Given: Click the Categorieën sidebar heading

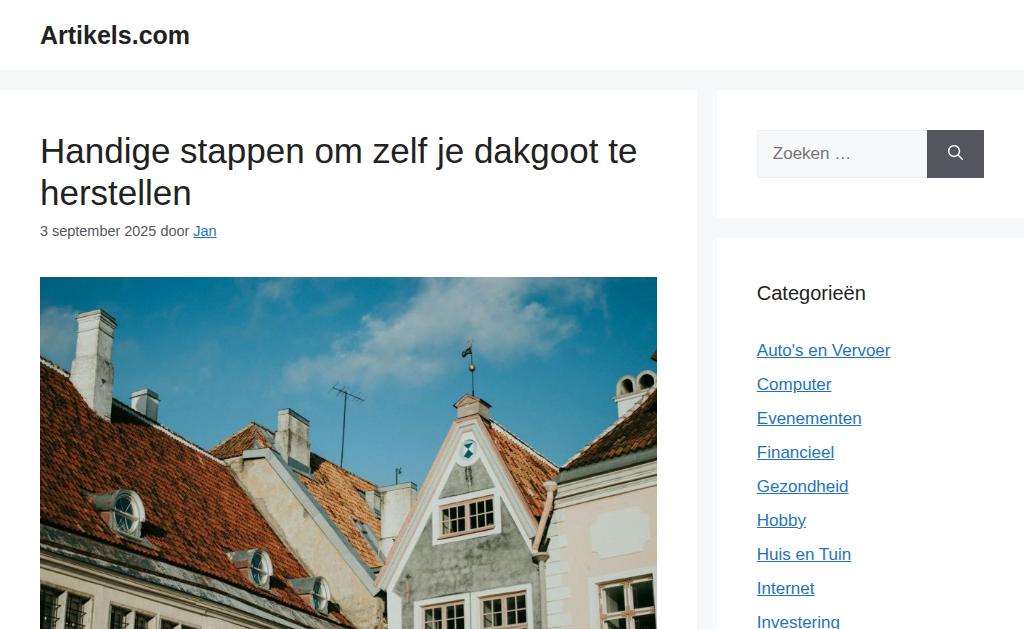Looking at the screenshot, I should click(811, 293).
